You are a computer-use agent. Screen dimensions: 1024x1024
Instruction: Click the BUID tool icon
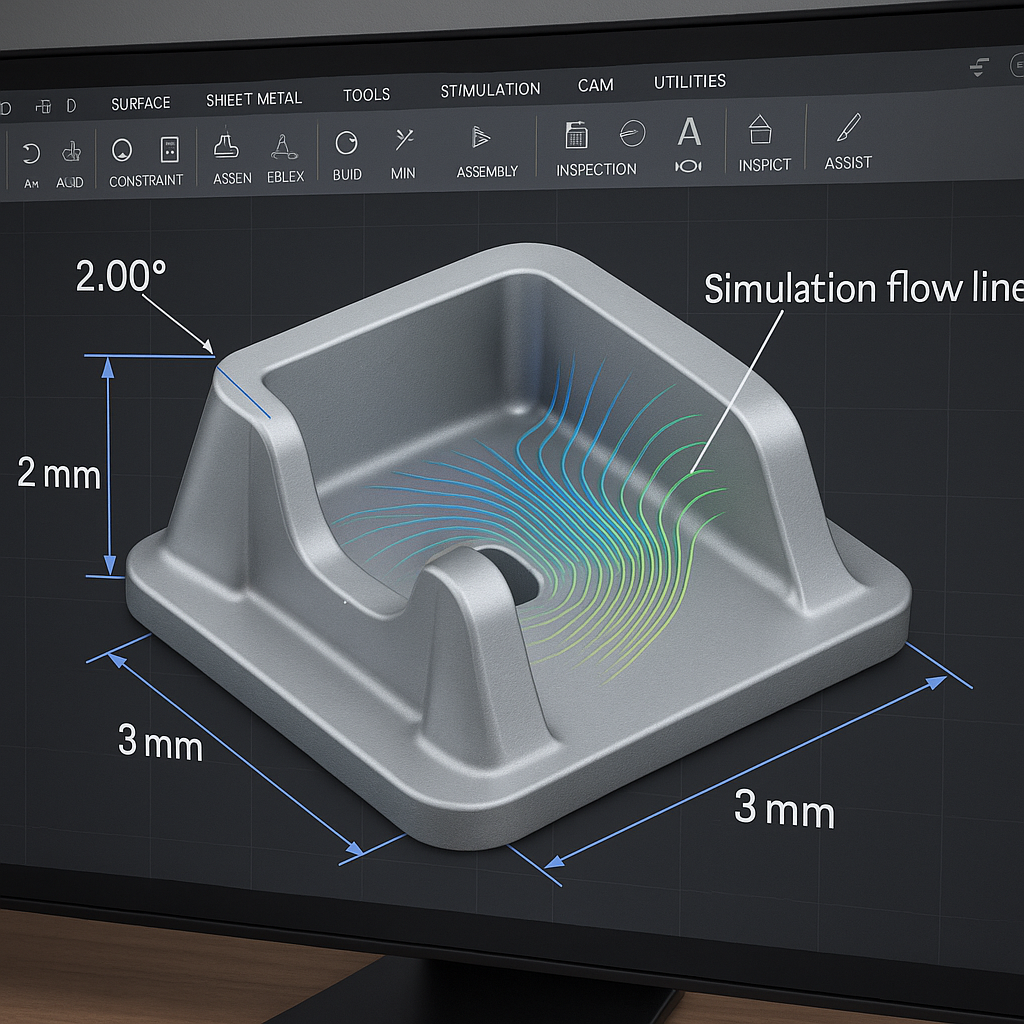tap(346, 143)
